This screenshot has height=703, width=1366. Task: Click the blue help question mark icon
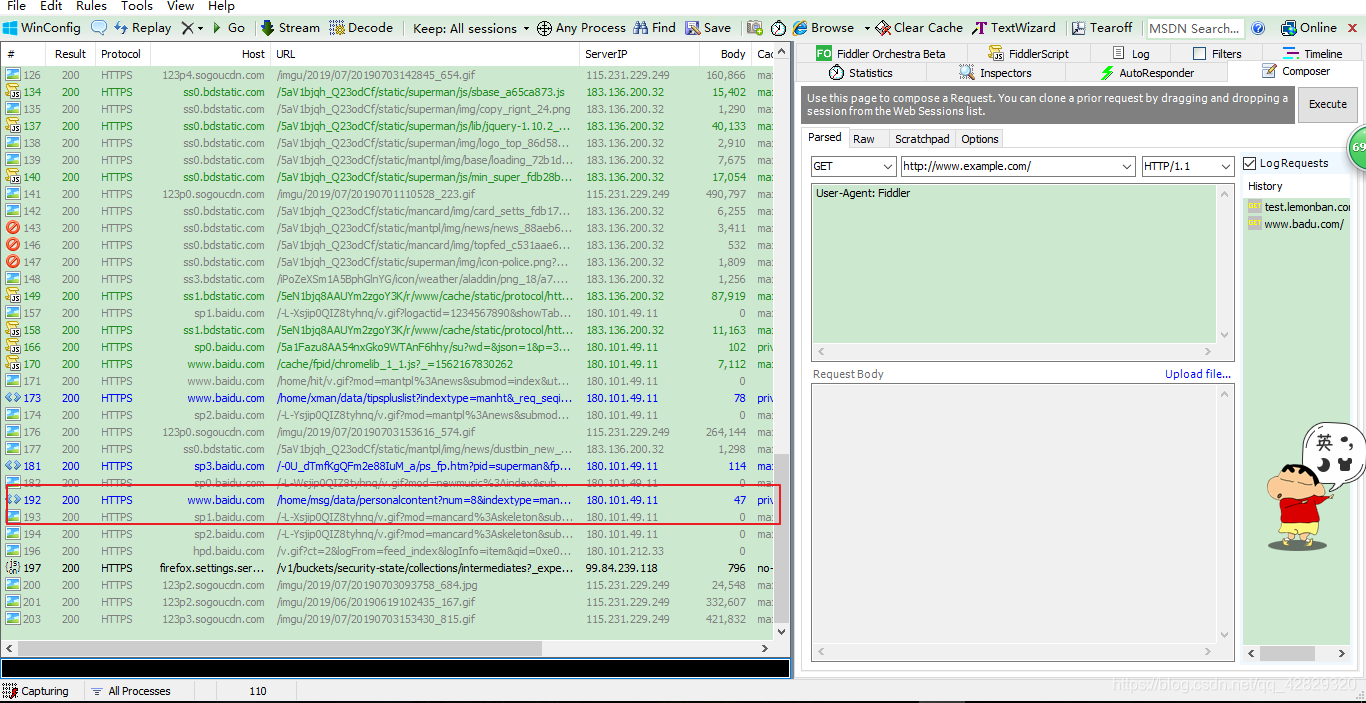pyautogui.click(x=1258, y=28)
